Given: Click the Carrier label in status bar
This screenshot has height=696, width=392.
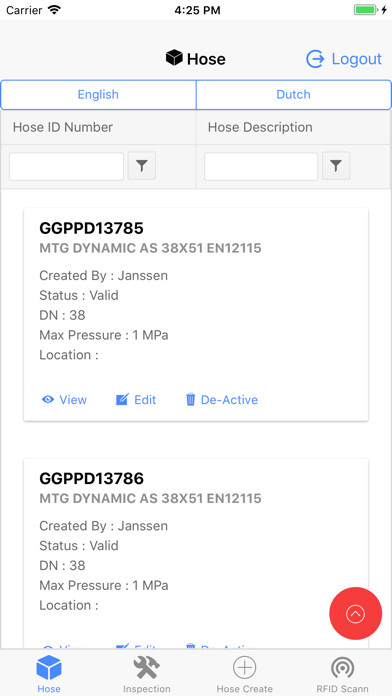Looking at the screenshot, I should (24, 10).
